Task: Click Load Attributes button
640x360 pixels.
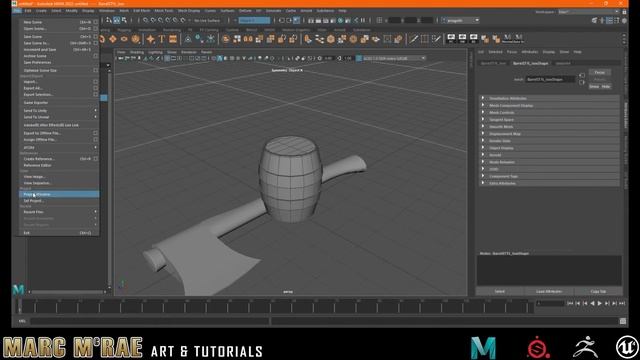Action: click(x=549, y=291)
